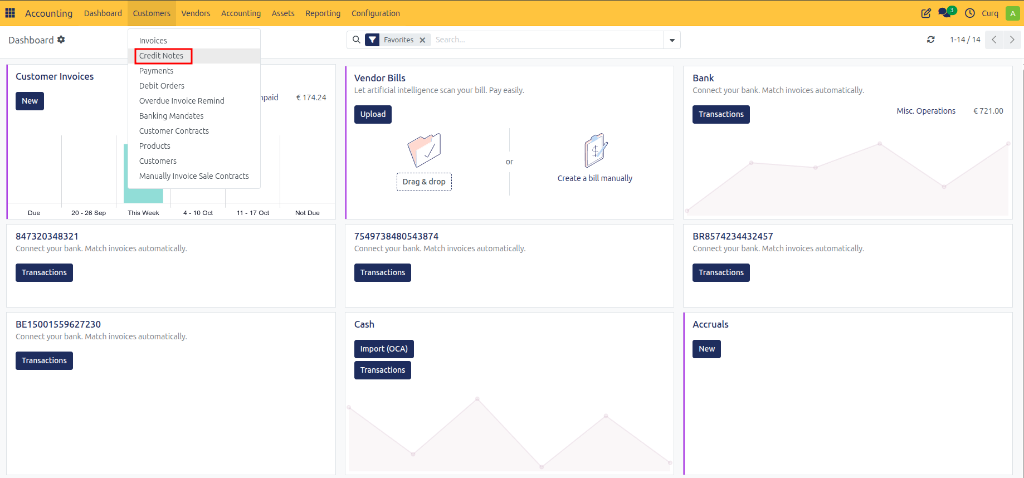
Task: Select Payments from dropdown
Action: pos(195,71)
